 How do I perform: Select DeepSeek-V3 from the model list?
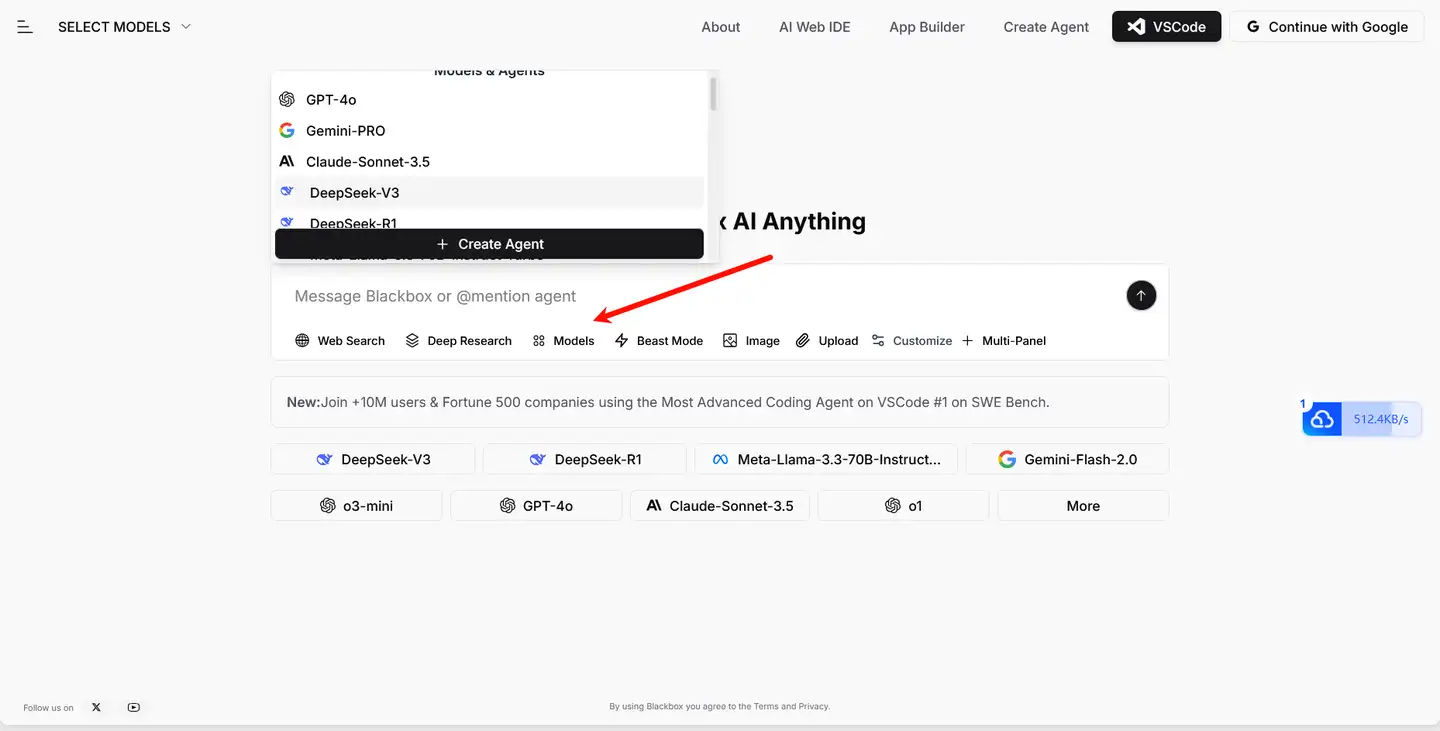coord(354,193)
